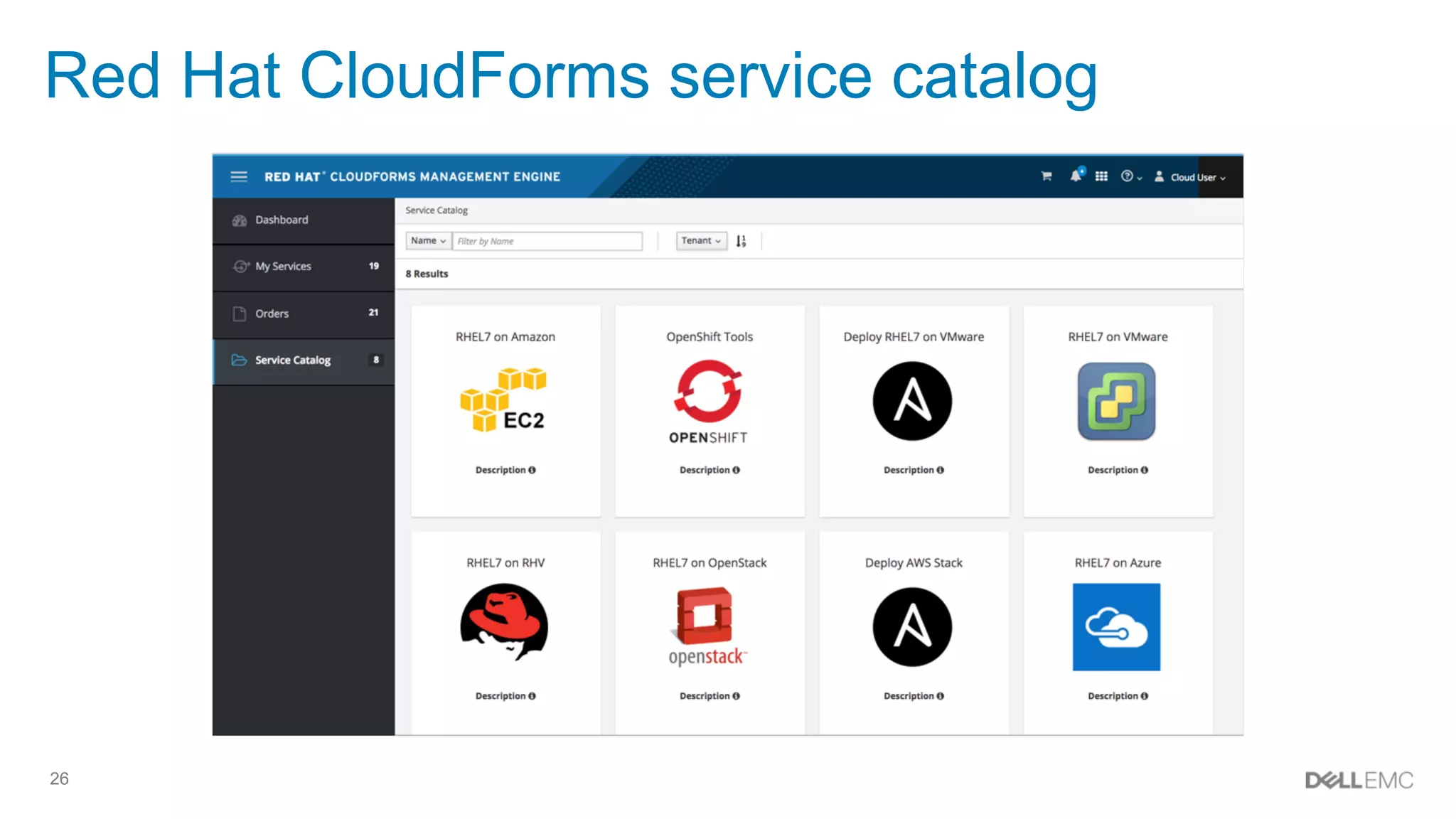Open the Tenant sort dropdown
Image resolution: width=1456 pixels, height=819 pixels.
click(701, 241)
